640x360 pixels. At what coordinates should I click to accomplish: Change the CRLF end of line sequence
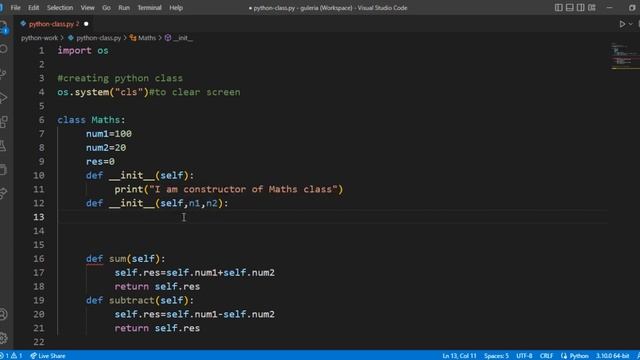pos(546,356)
